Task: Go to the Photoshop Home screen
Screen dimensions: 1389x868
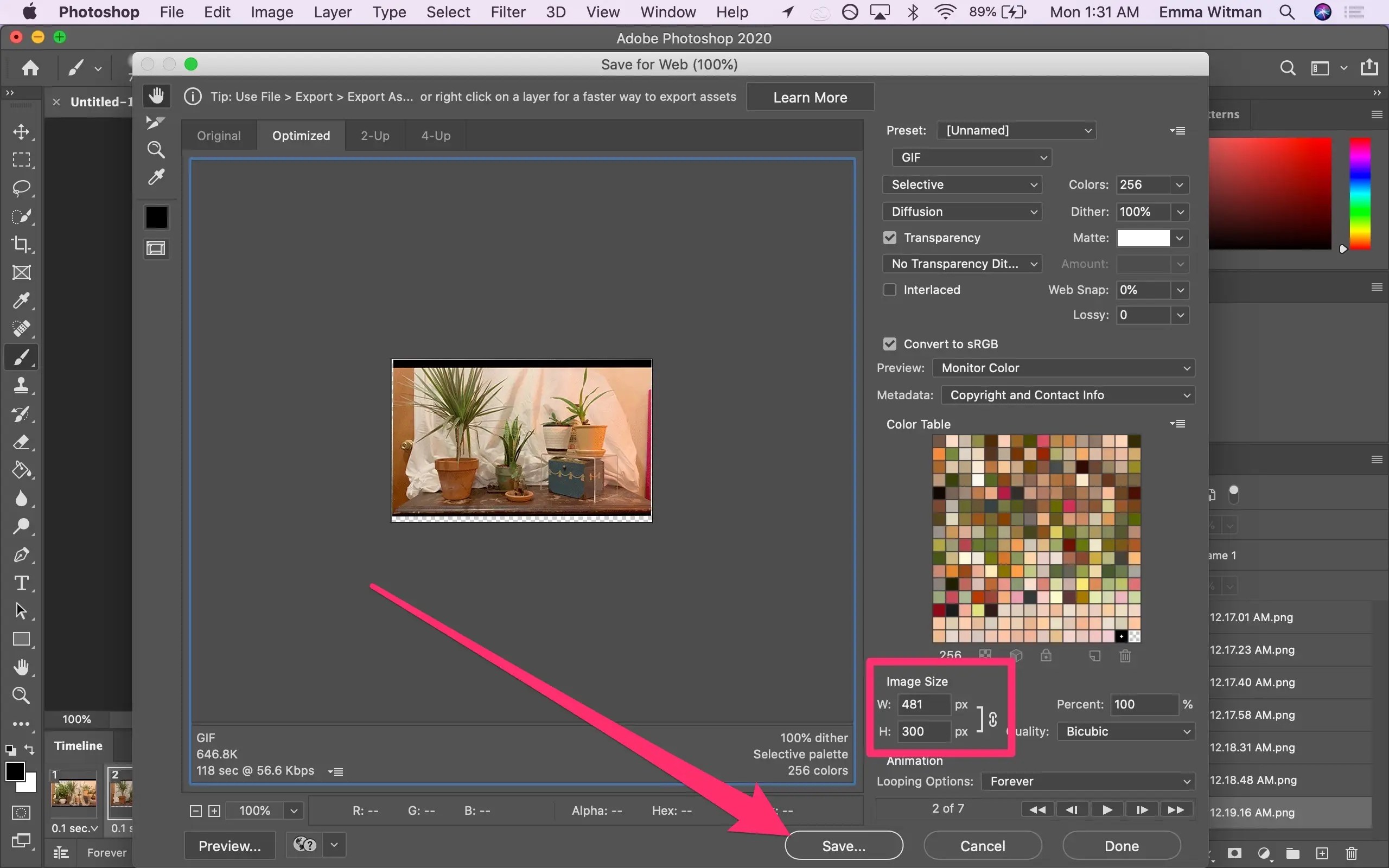Action: click(30, 68)
